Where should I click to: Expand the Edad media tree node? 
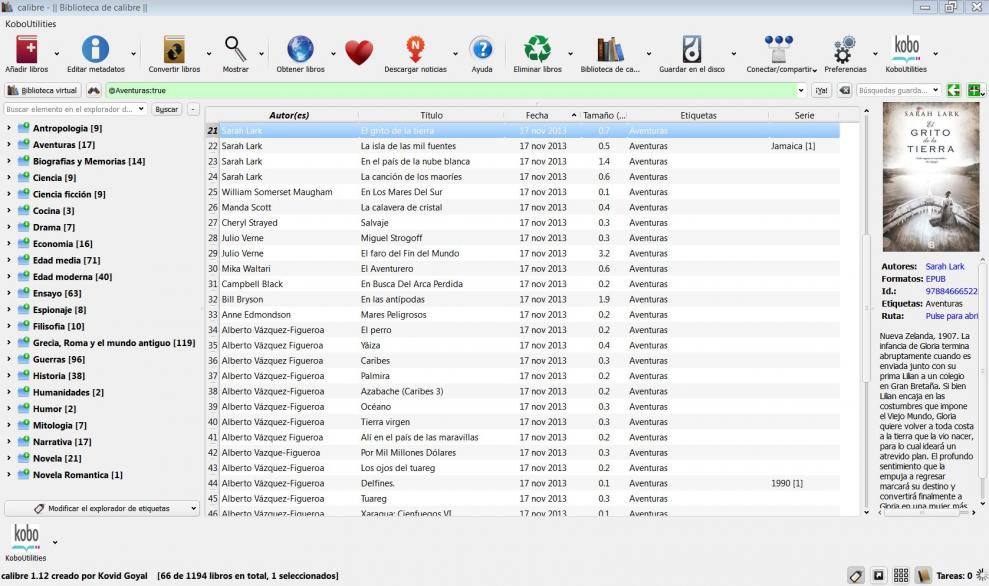(9, 260)
